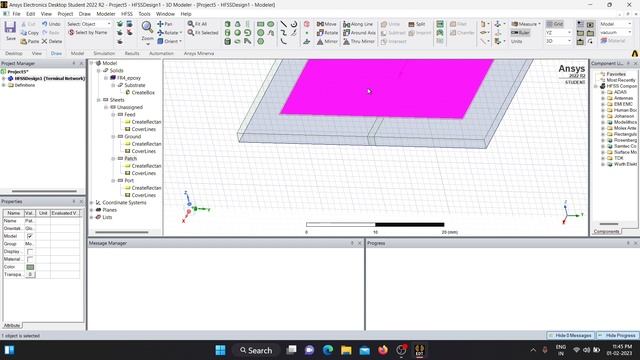
Task: Open File Explorer from the taskbar
Action: 346,350
